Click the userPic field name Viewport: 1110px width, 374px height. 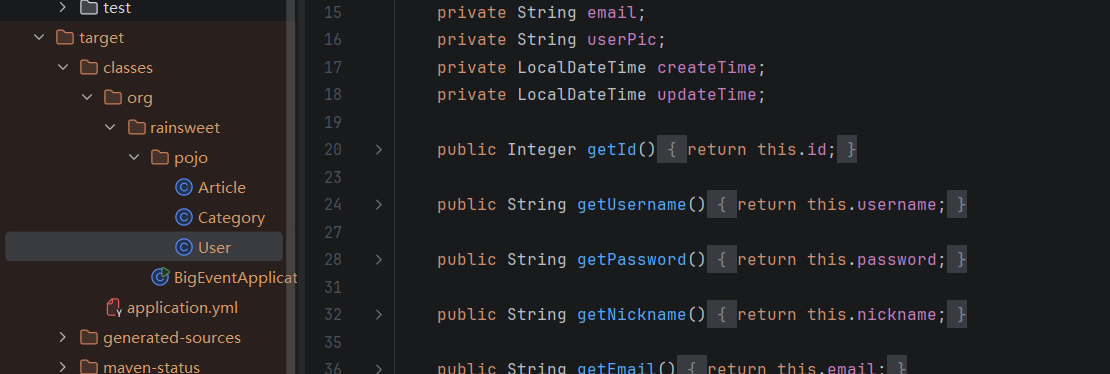click(x=622, y=40)
